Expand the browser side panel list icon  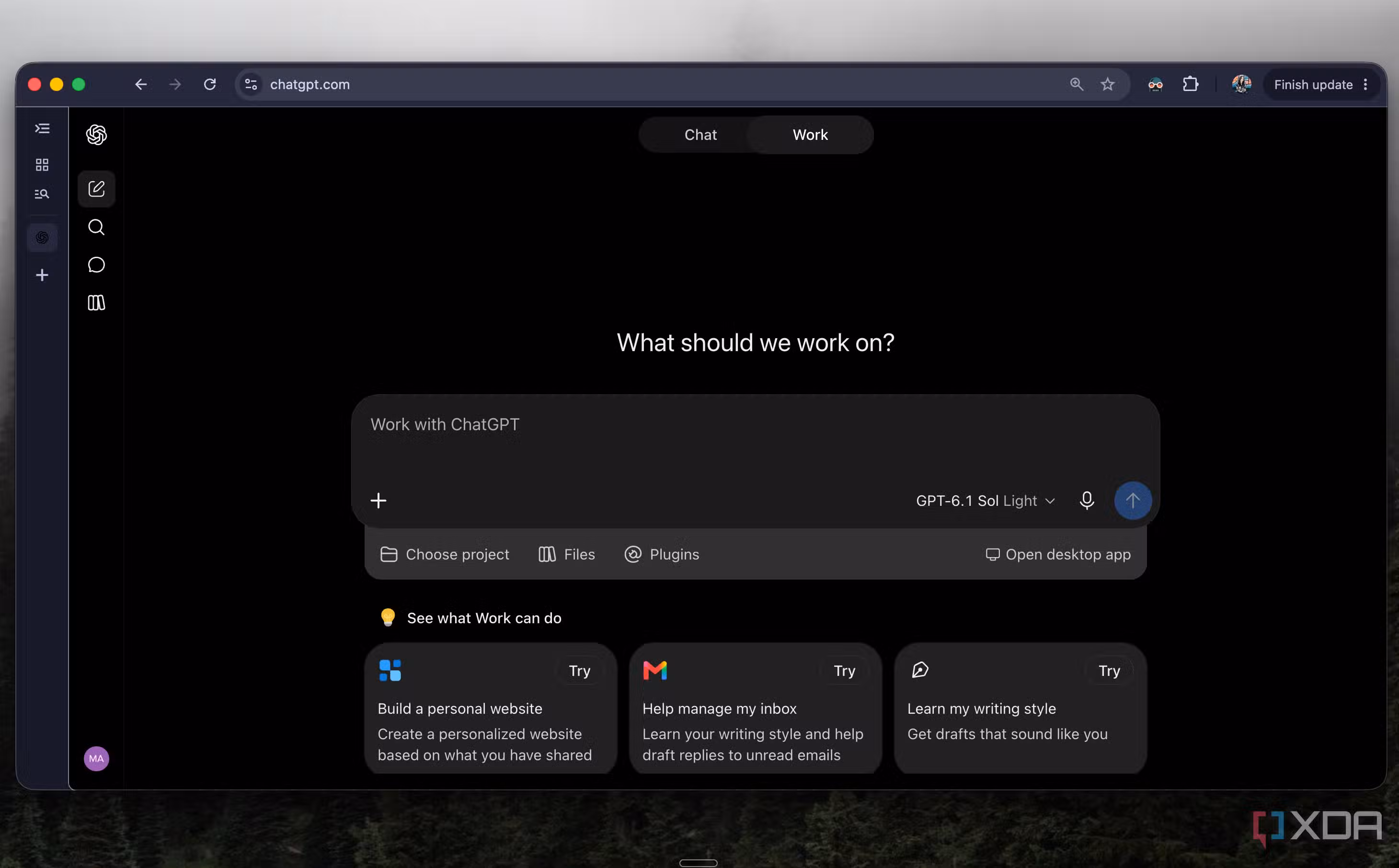click(x=42, y=128)
